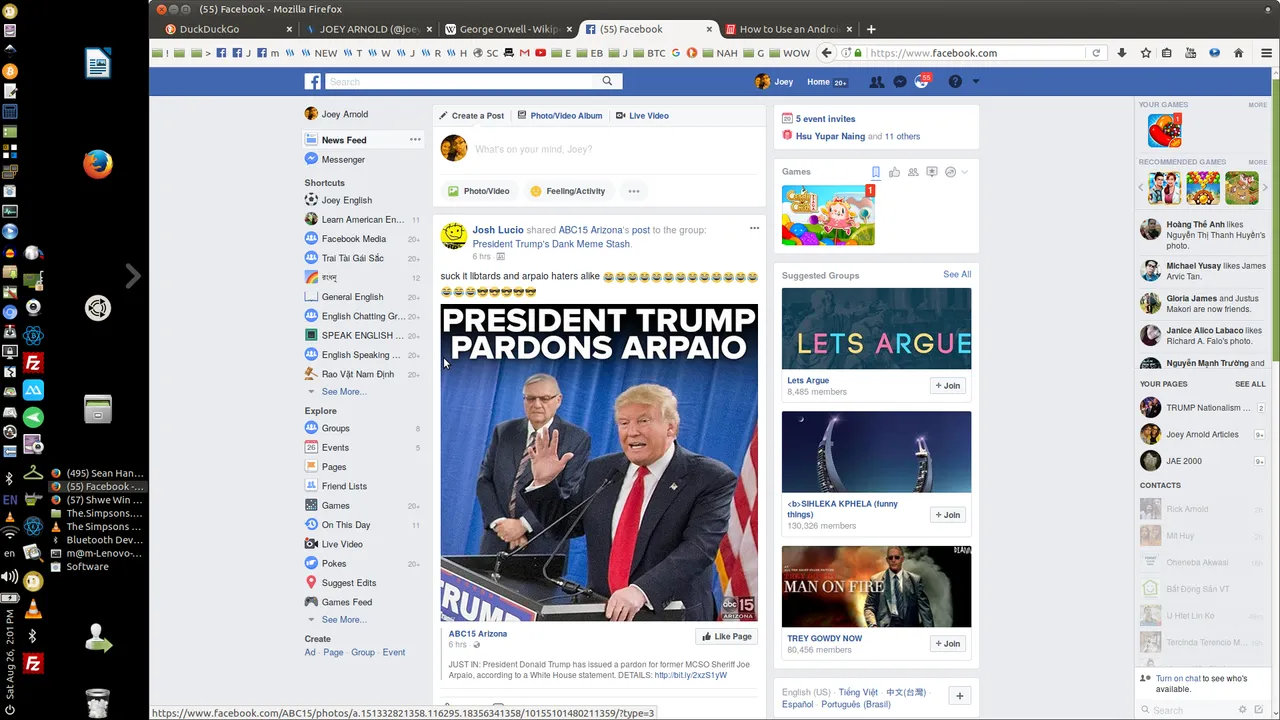1280x720 pixels.
Task: Open News Feed options ellipsis
Action: [x=415, y=140]
